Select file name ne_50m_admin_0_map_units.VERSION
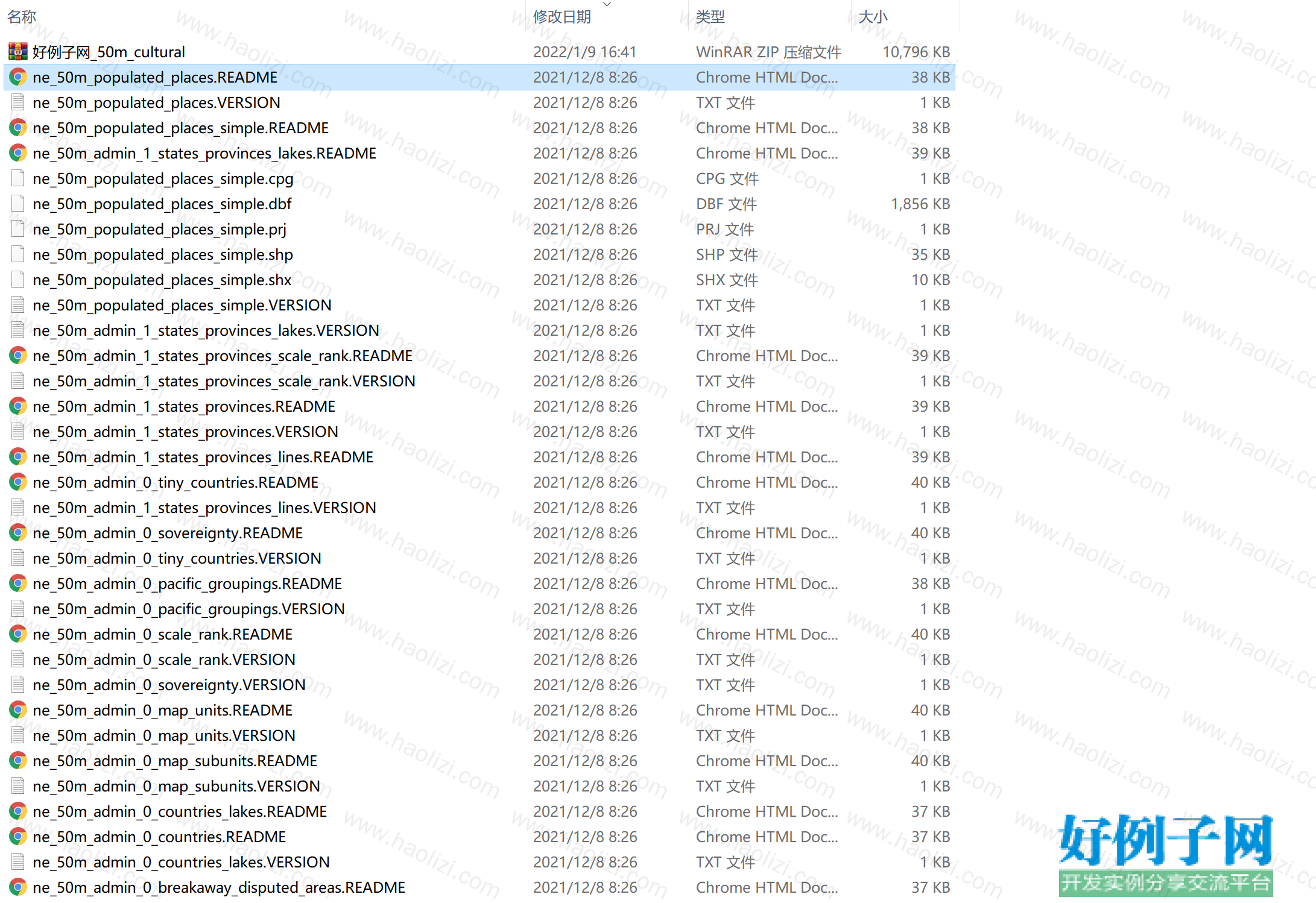This screenshot has height=903, width=1316. [x=164, y=735]
